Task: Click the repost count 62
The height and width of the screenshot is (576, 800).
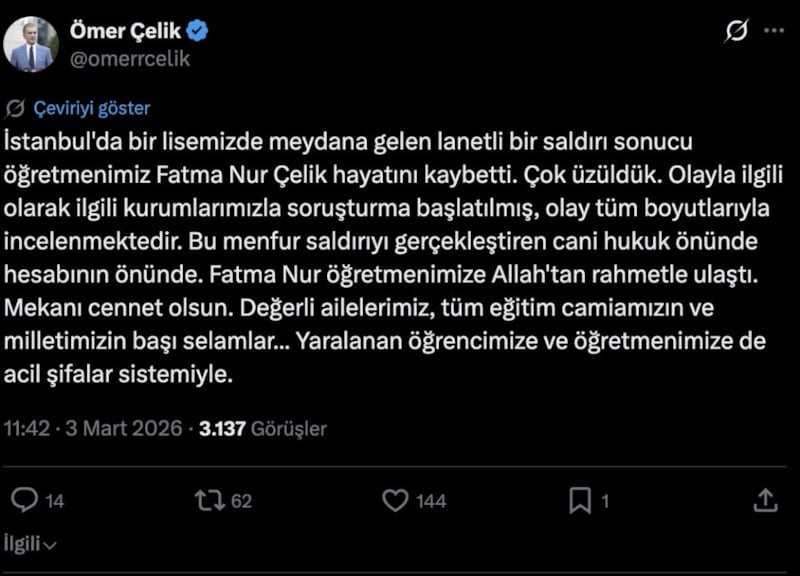Action: (x=241, y=501)
